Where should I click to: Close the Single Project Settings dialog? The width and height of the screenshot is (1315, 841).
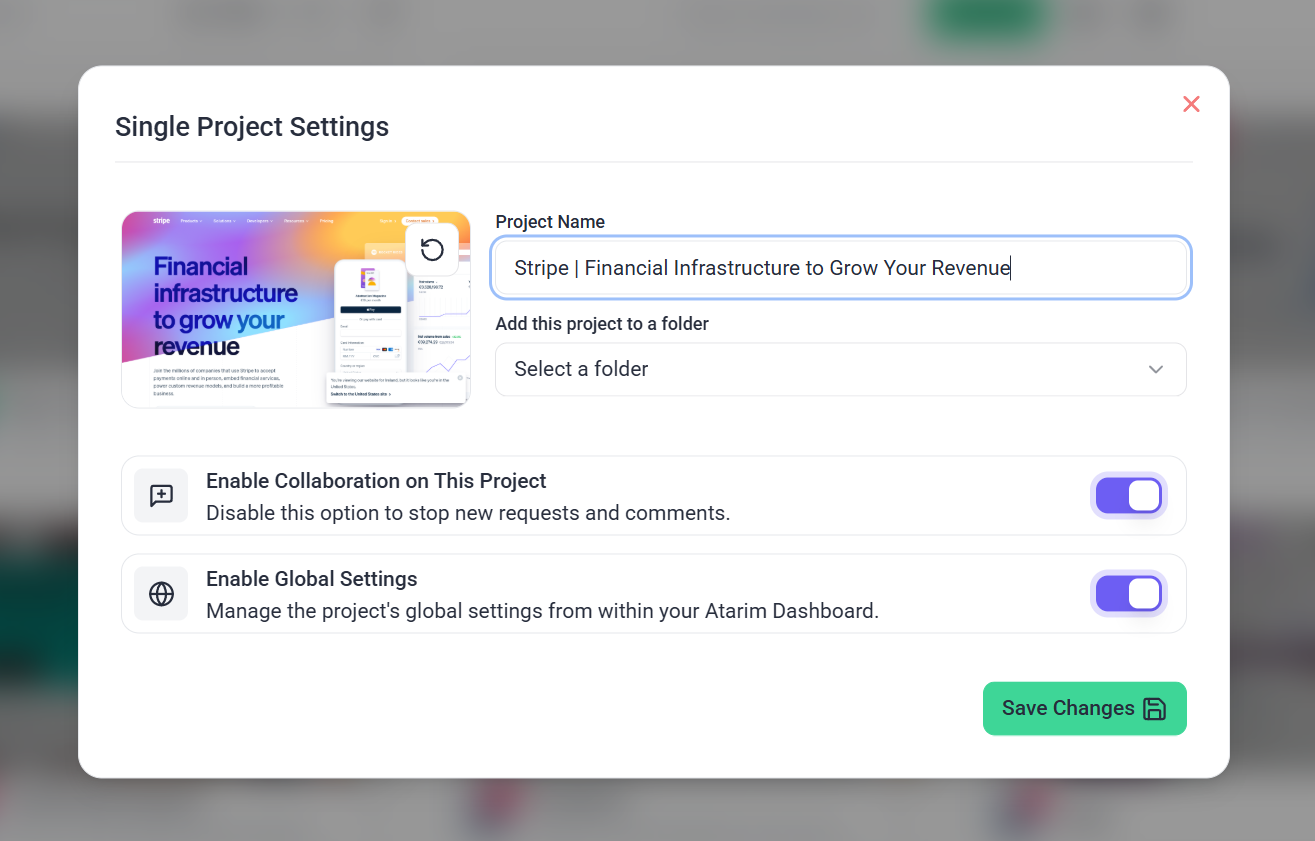pyautogui.click(x=1191, y=104)
